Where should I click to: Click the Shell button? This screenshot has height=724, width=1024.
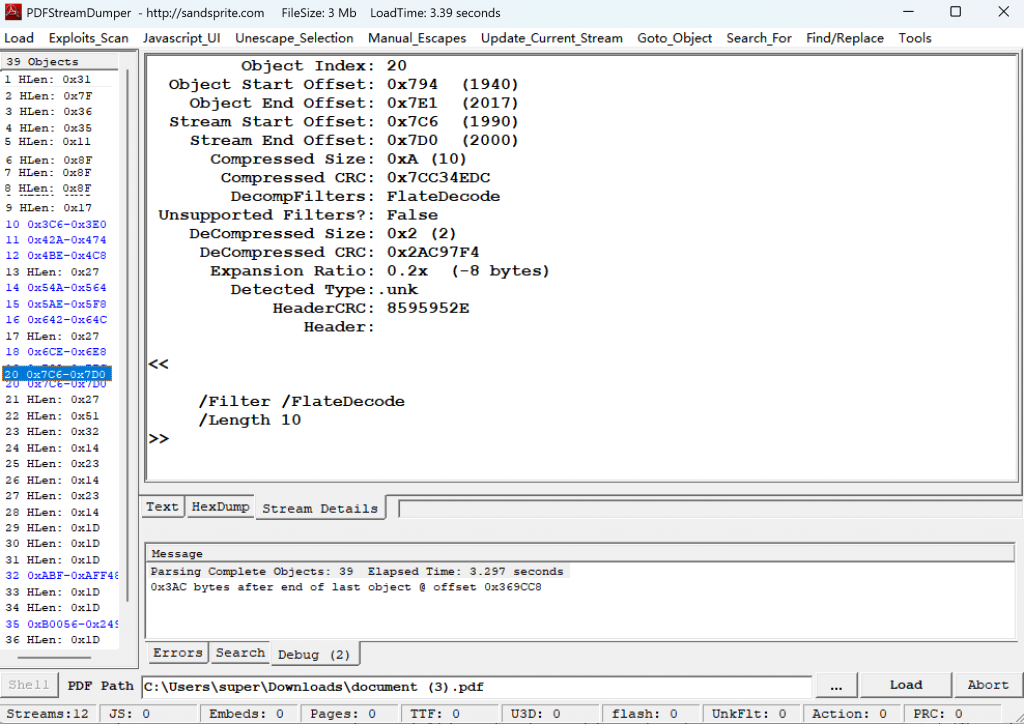tap(29, 685)
